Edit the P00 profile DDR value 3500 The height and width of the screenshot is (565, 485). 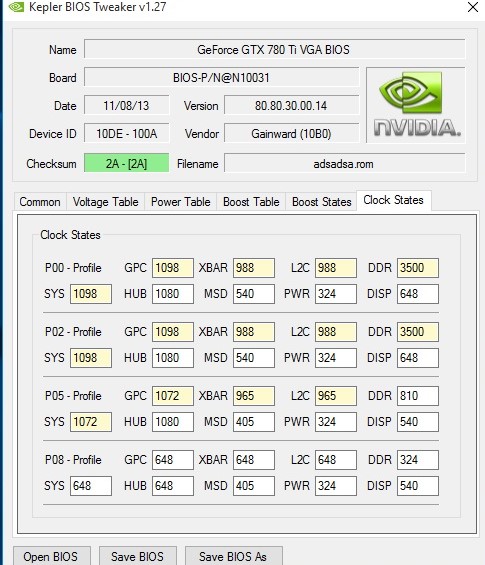coord(418,268)
